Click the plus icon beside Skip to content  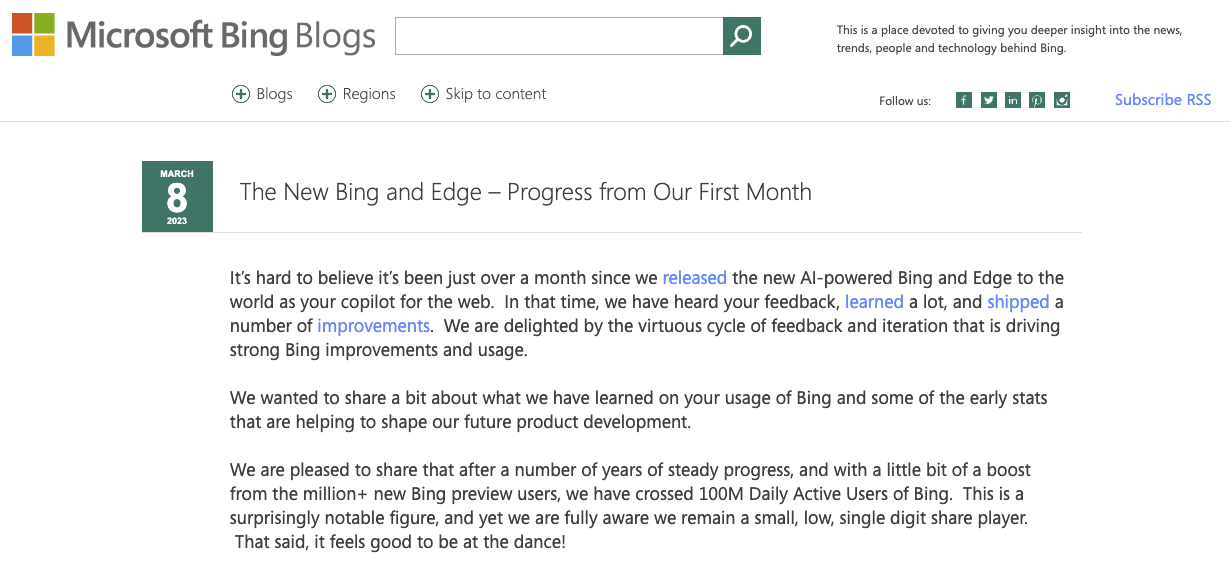point(430,94)
